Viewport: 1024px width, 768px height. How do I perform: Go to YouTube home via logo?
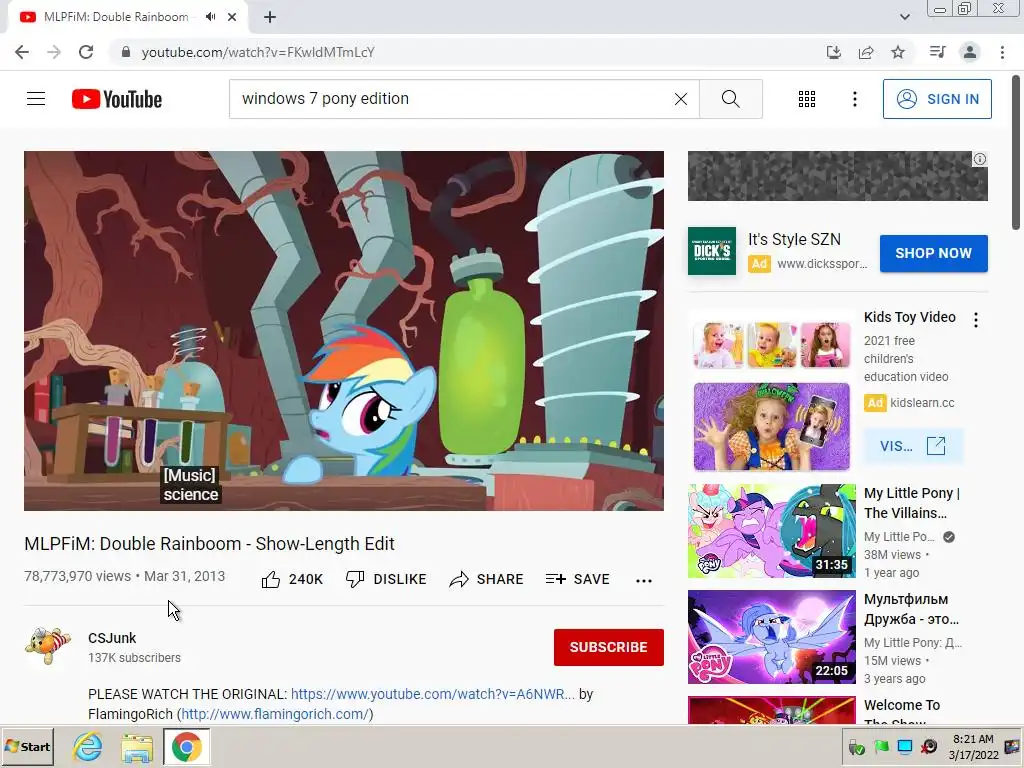tap(117, 99)
